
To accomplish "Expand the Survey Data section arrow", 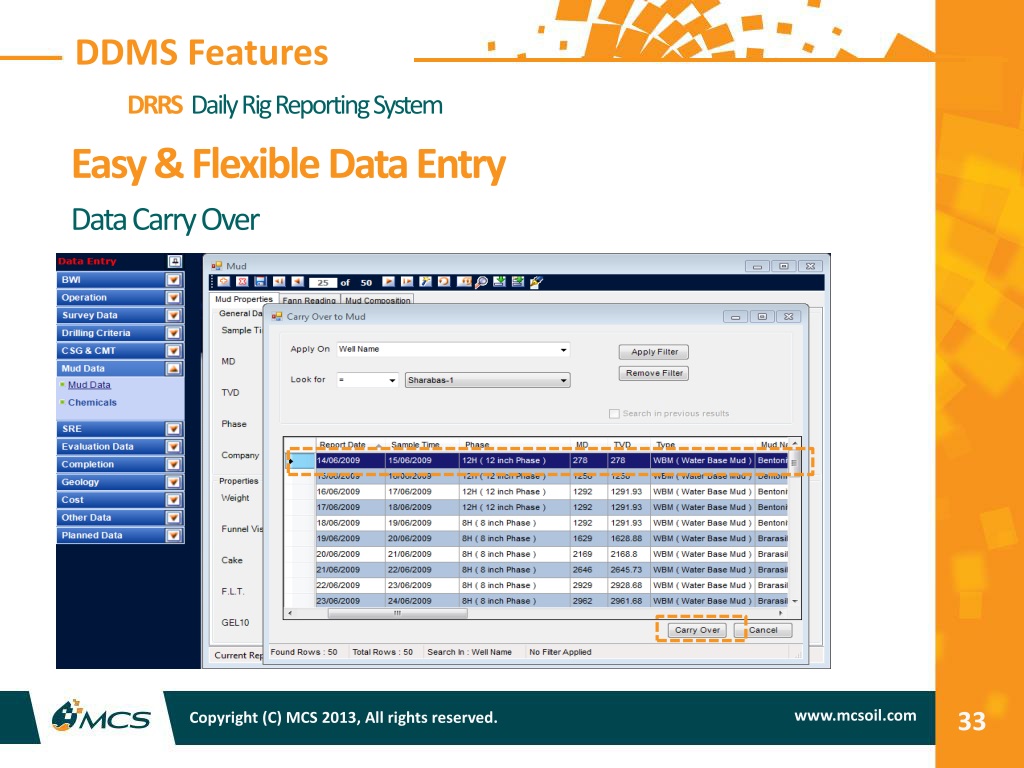I will tap(173, 315).
